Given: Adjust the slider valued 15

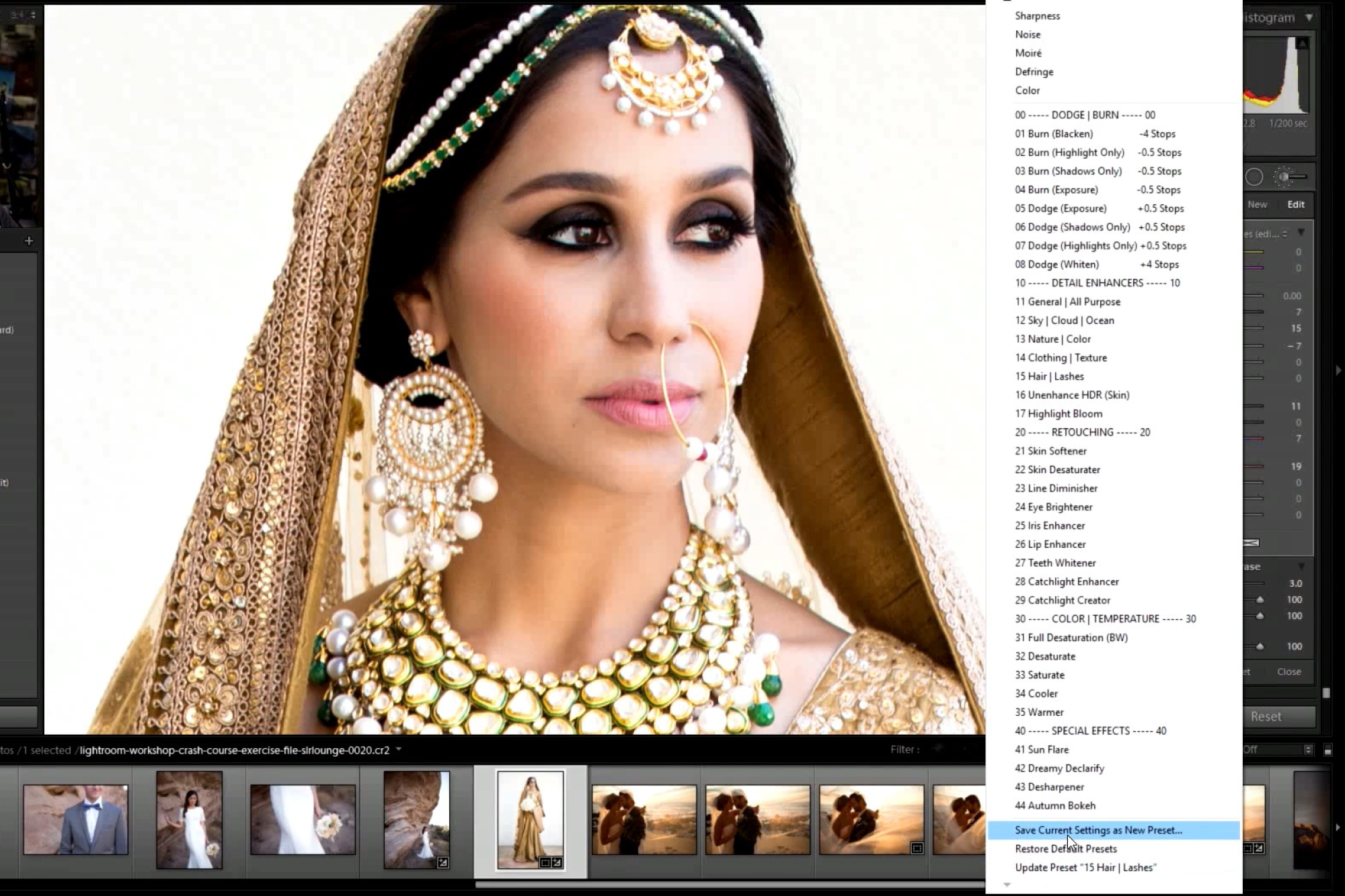Looking at the screenshot, I should point(1254,329).
